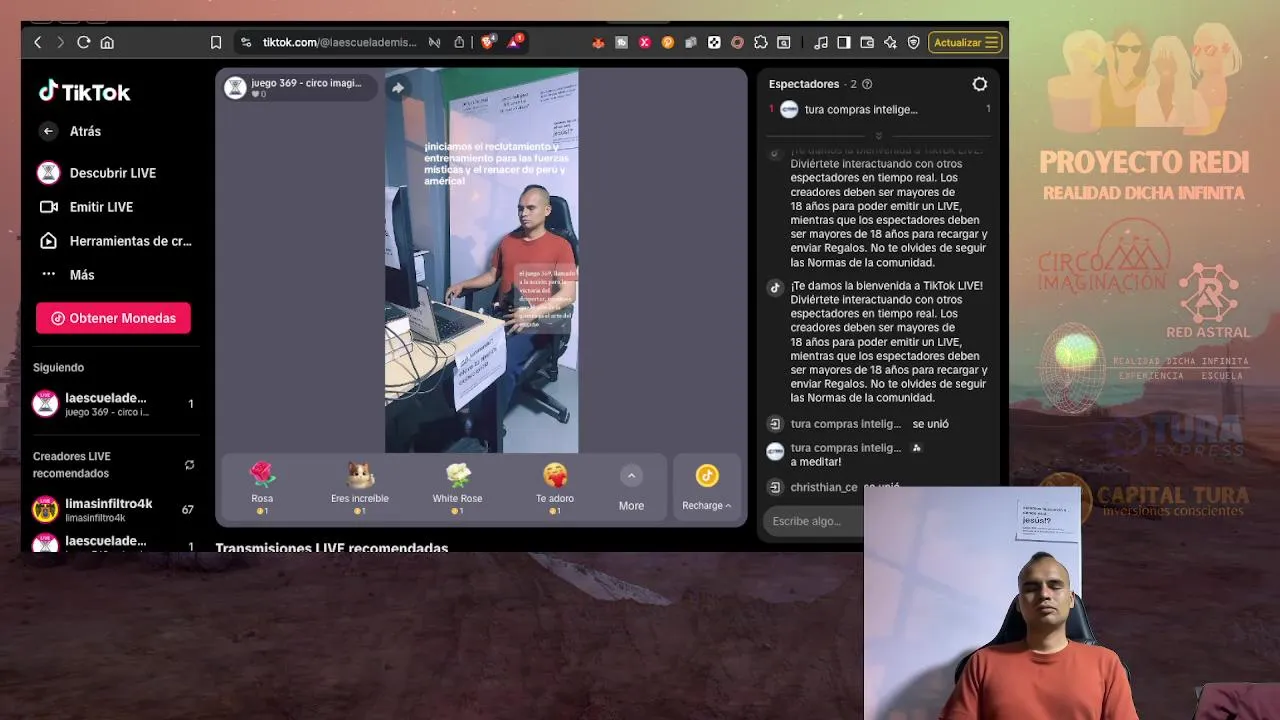Open chat settings gear icon

(980, 84)
